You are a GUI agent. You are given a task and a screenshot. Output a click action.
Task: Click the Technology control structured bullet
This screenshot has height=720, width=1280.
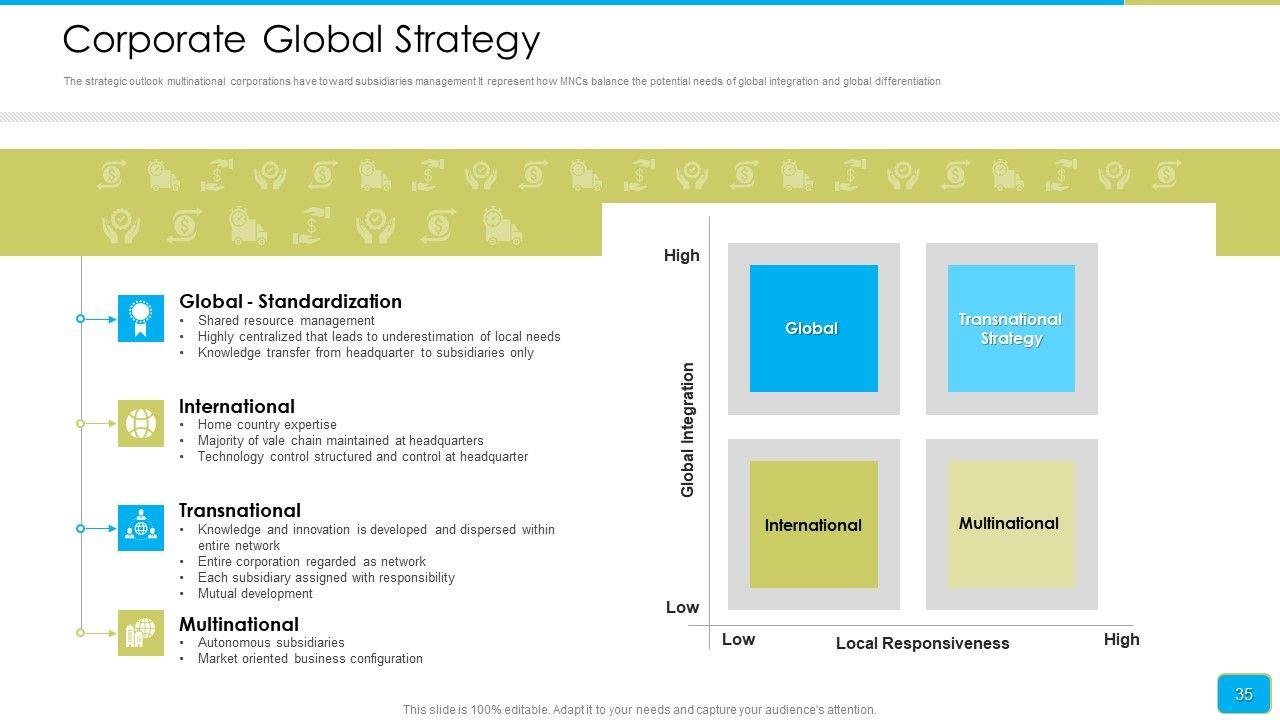pyautogui.click(x=363, y=457)
